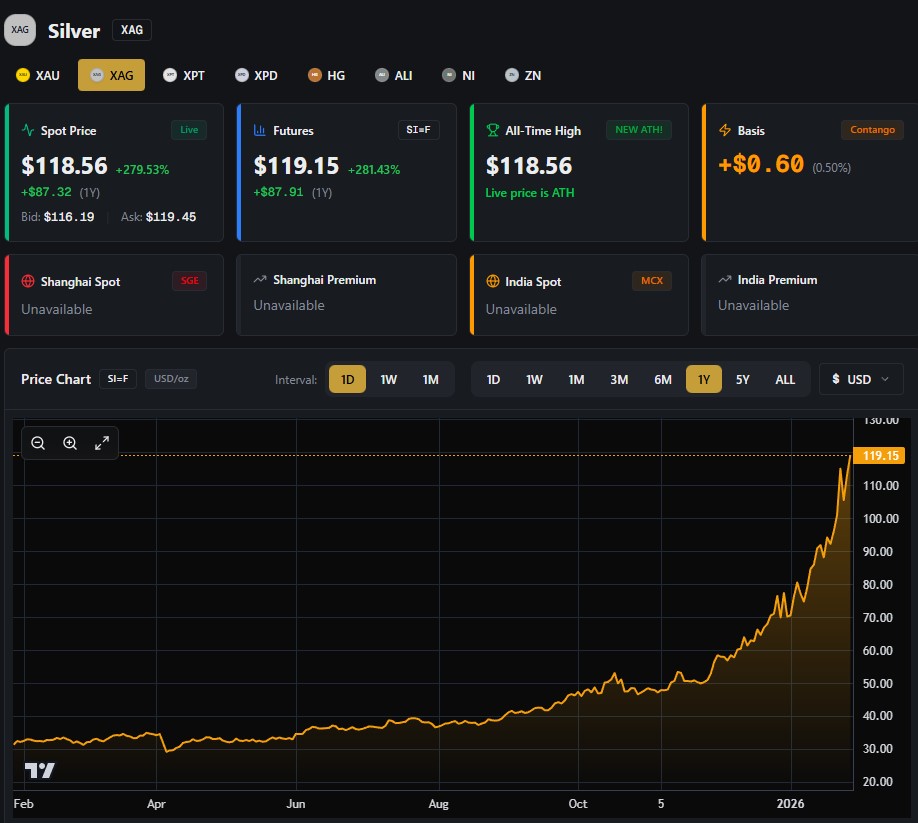Viewport: 918px width, 823px height.
Task: Click the Shanghai Spot globe icon
Action: (28, 281)
